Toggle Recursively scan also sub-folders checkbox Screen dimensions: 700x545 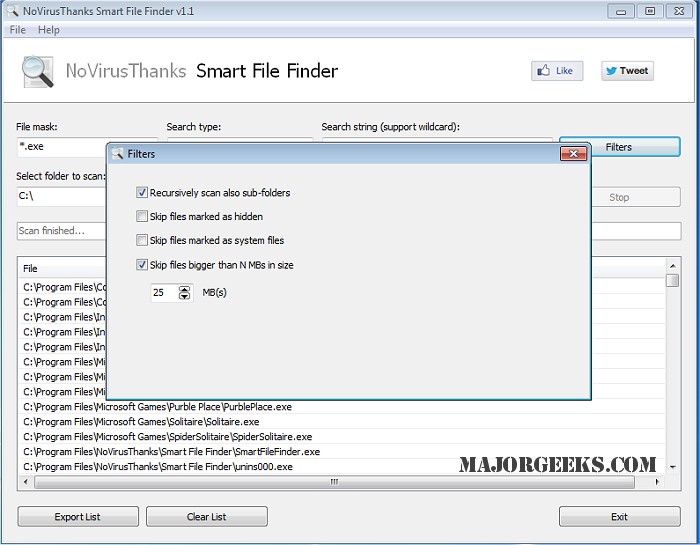click(x=142, y=192)
